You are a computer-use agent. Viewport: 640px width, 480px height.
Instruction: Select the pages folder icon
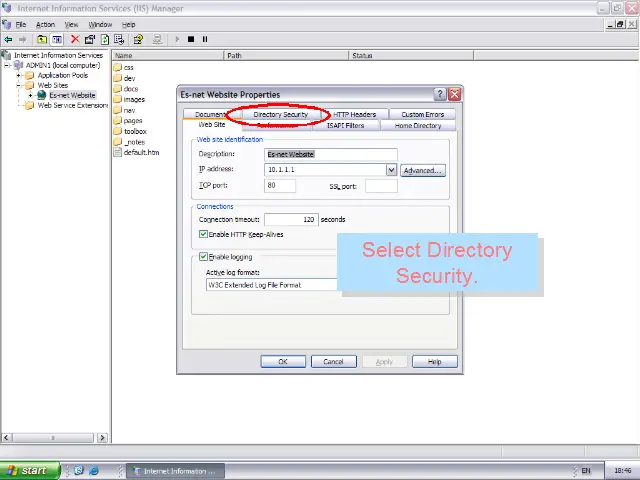[x=118, y=120]
